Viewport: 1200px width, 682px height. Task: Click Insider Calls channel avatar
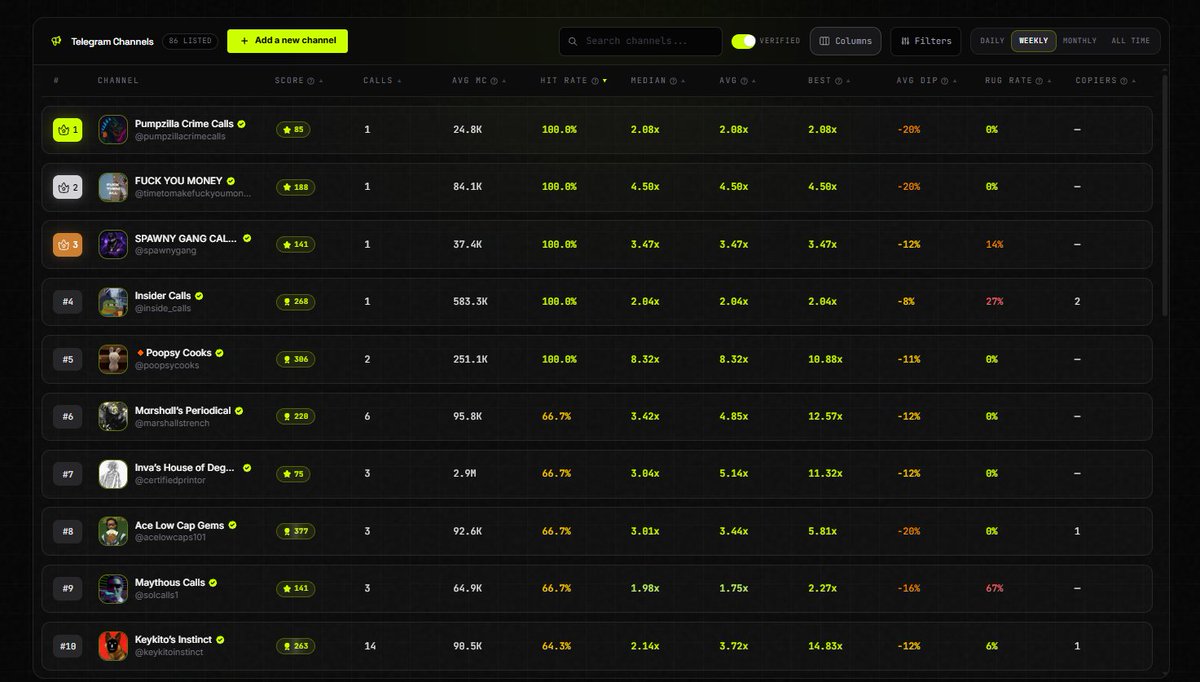point(113,302)
